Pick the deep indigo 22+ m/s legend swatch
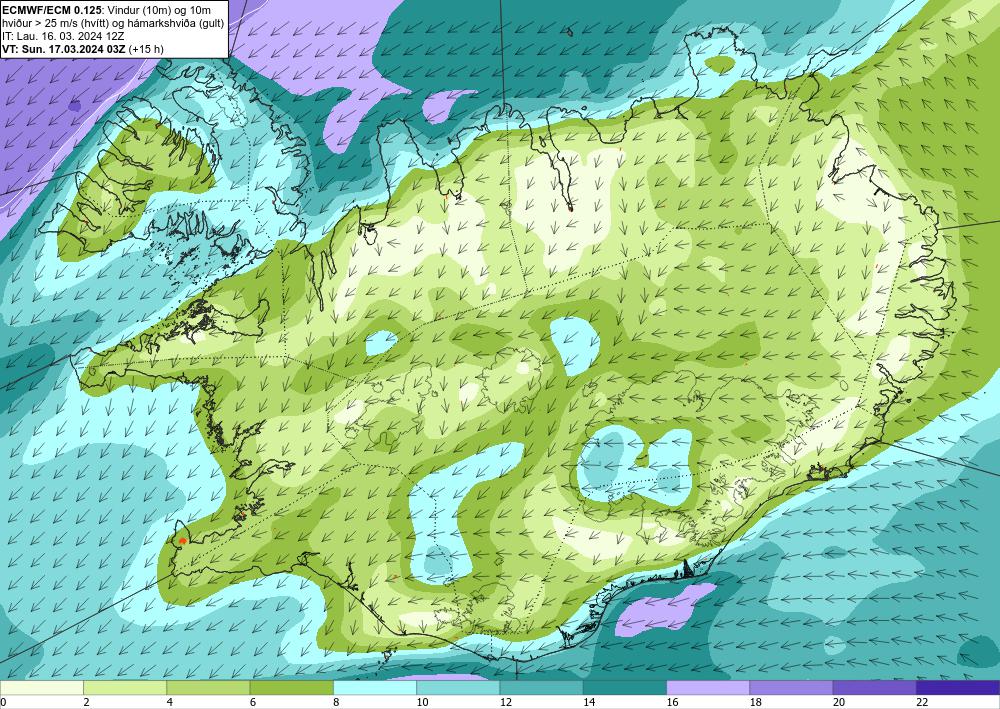This screenshot has width=1000, height=709. point(958,688)
